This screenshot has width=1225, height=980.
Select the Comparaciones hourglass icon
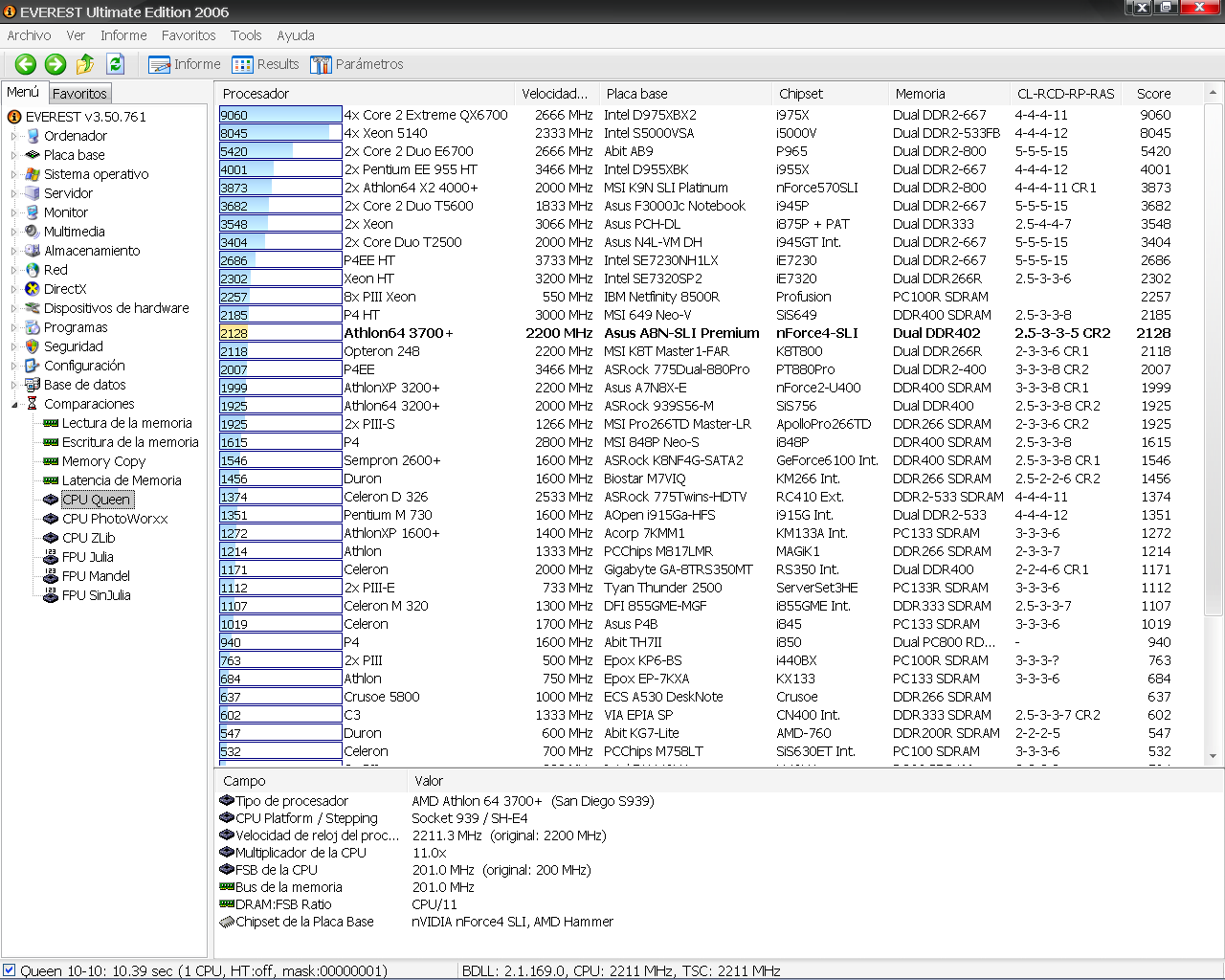tap(33, 404)
